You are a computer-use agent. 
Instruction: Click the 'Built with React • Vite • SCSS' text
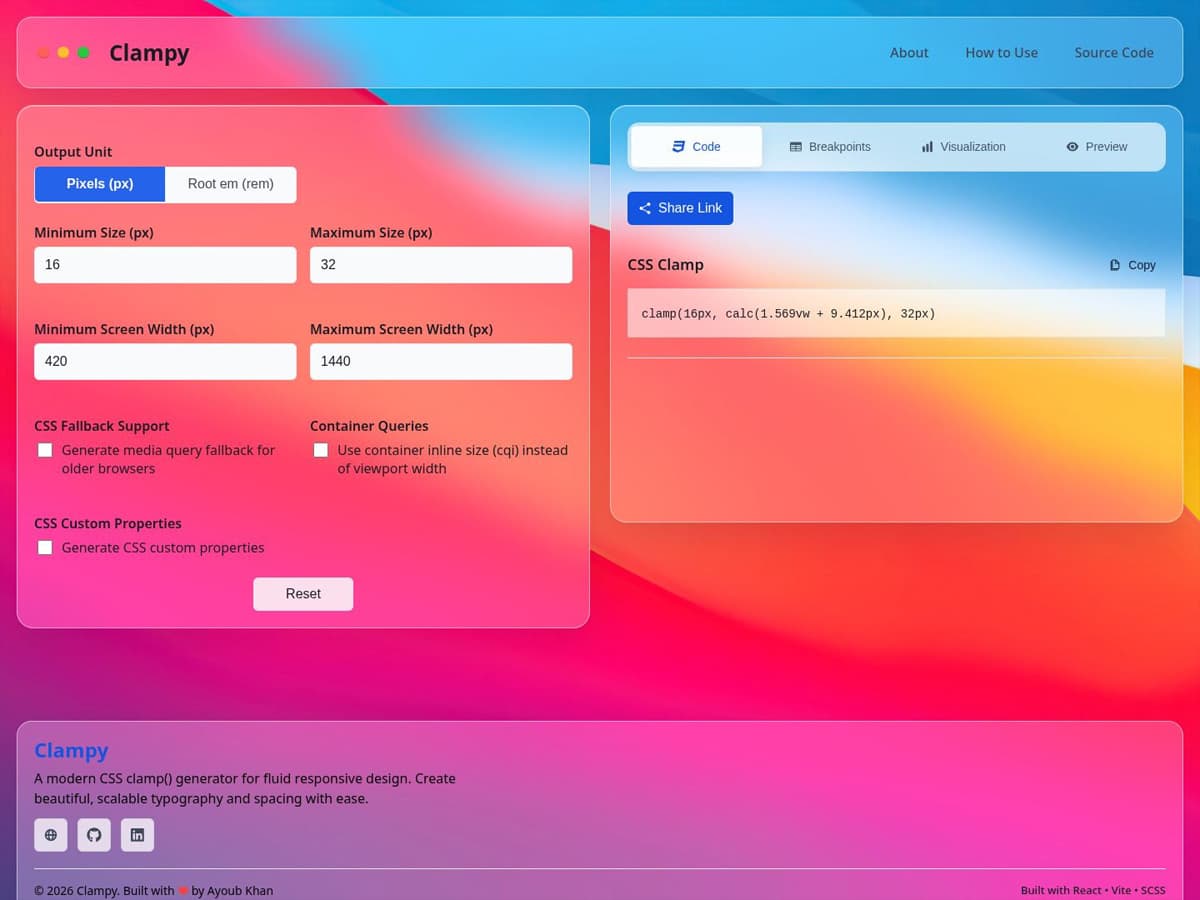coord(1093,890)
